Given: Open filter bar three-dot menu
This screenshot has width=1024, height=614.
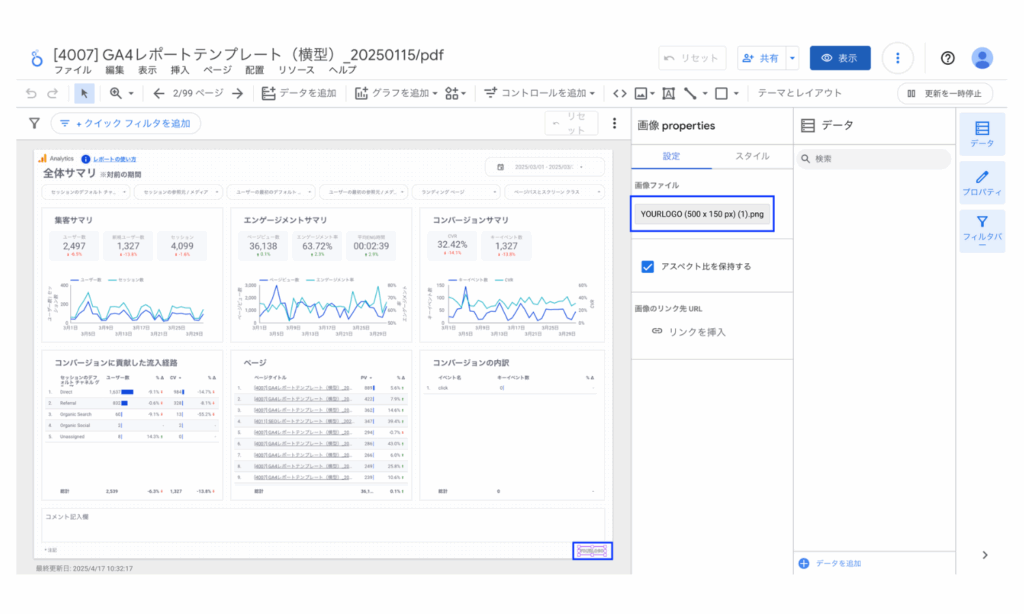Looking at the screenshot, I should point(615,123).
